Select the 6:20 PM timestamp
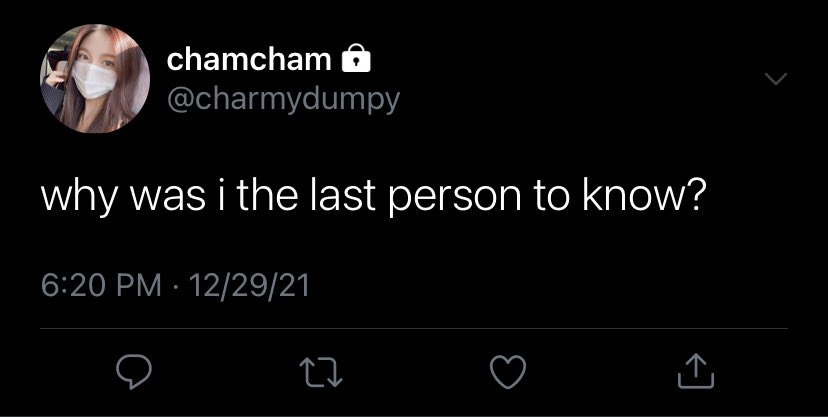This screenshot has height=417, width=828. tap(101, 286)
